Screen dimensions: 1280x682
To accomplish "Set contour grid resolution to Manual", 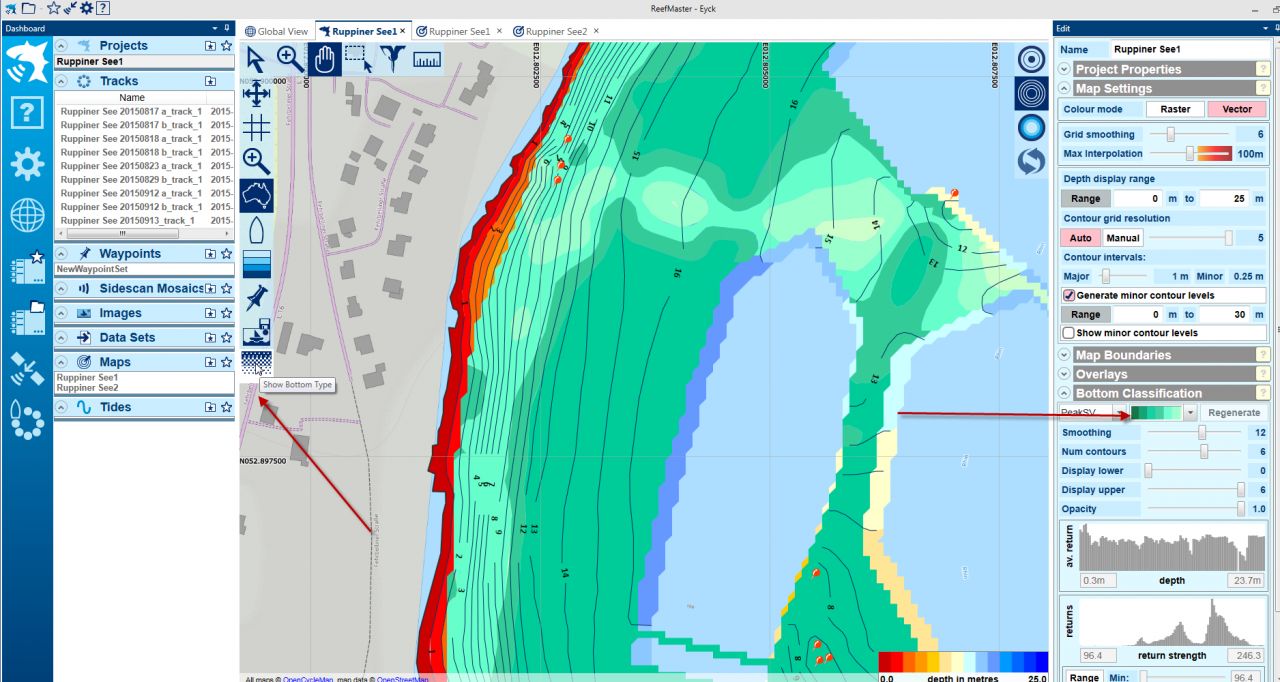I will pos(1122,238).
